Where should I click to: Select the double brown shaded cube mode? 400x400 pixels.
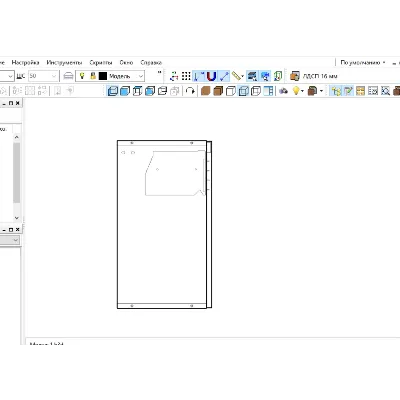[218, 91]
